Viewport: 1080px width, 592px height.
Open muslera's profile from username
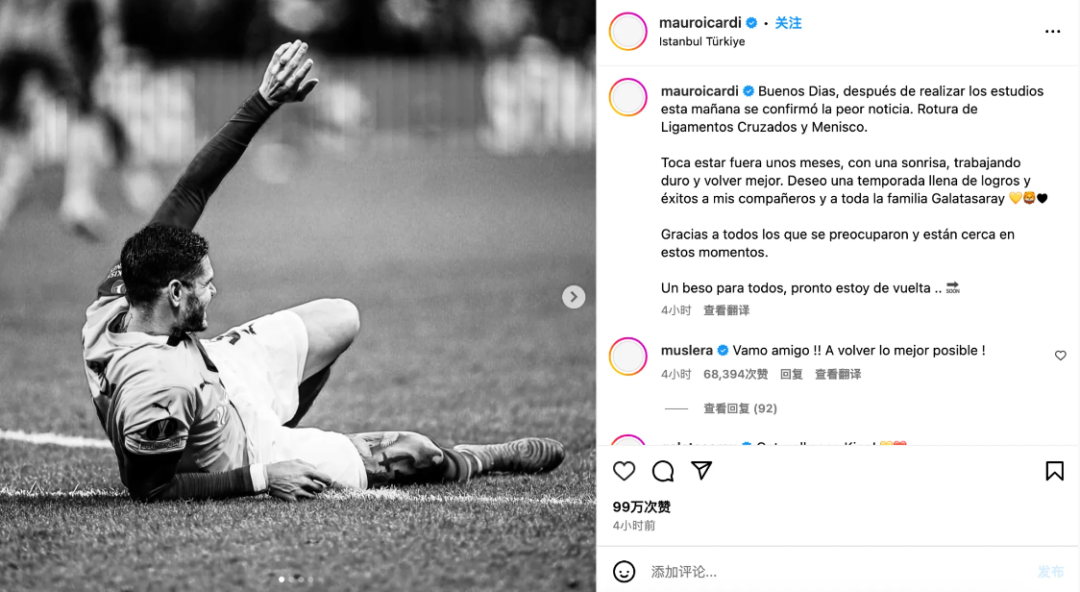[x=687, y=350]
